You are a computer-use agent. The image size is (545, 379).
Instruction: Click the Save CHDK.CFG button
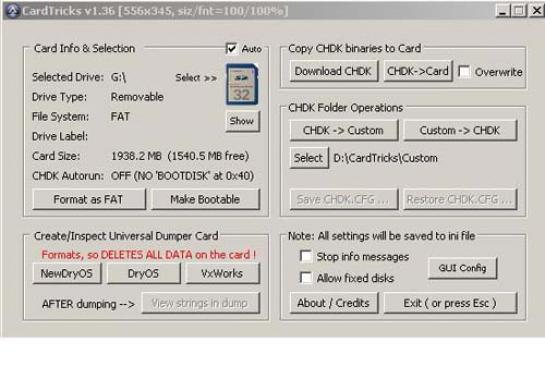point(344,199)
